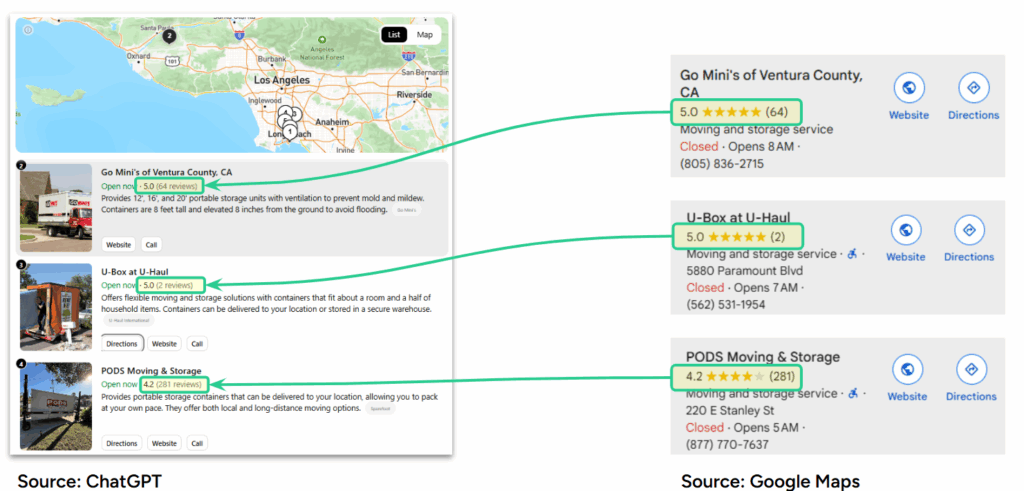Click the U-Haul International source chip
Viewport: 1024px width, 491px height.
pos(129,321)
